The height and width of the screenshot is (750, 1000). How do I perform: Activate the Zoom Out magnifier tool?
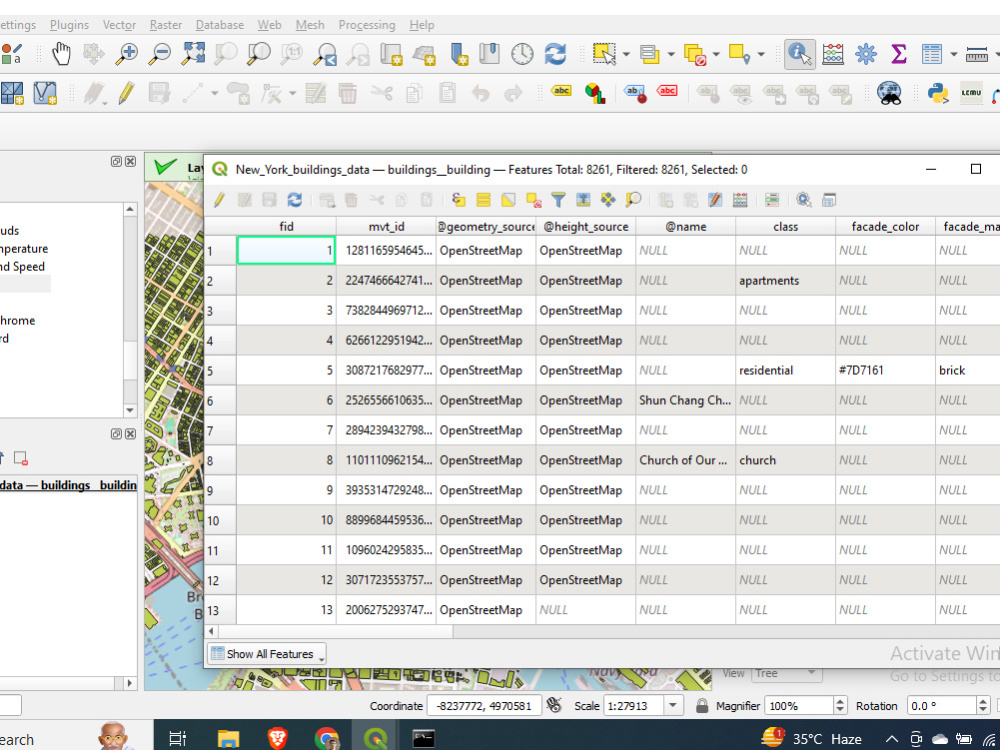pos(159,54)
